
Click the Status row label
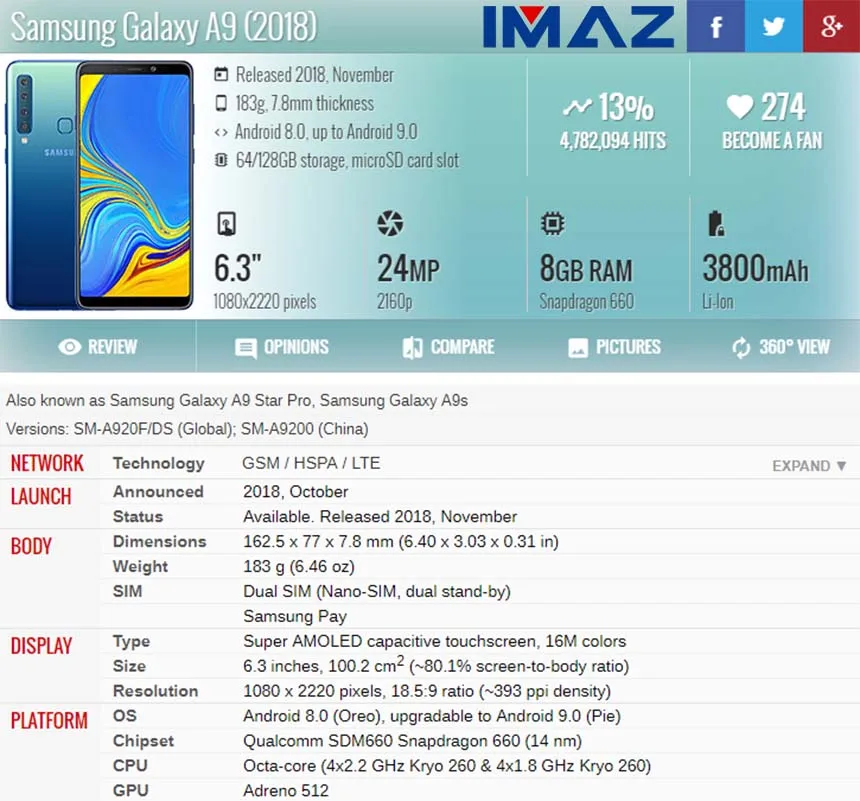click(x=138, y=517)
